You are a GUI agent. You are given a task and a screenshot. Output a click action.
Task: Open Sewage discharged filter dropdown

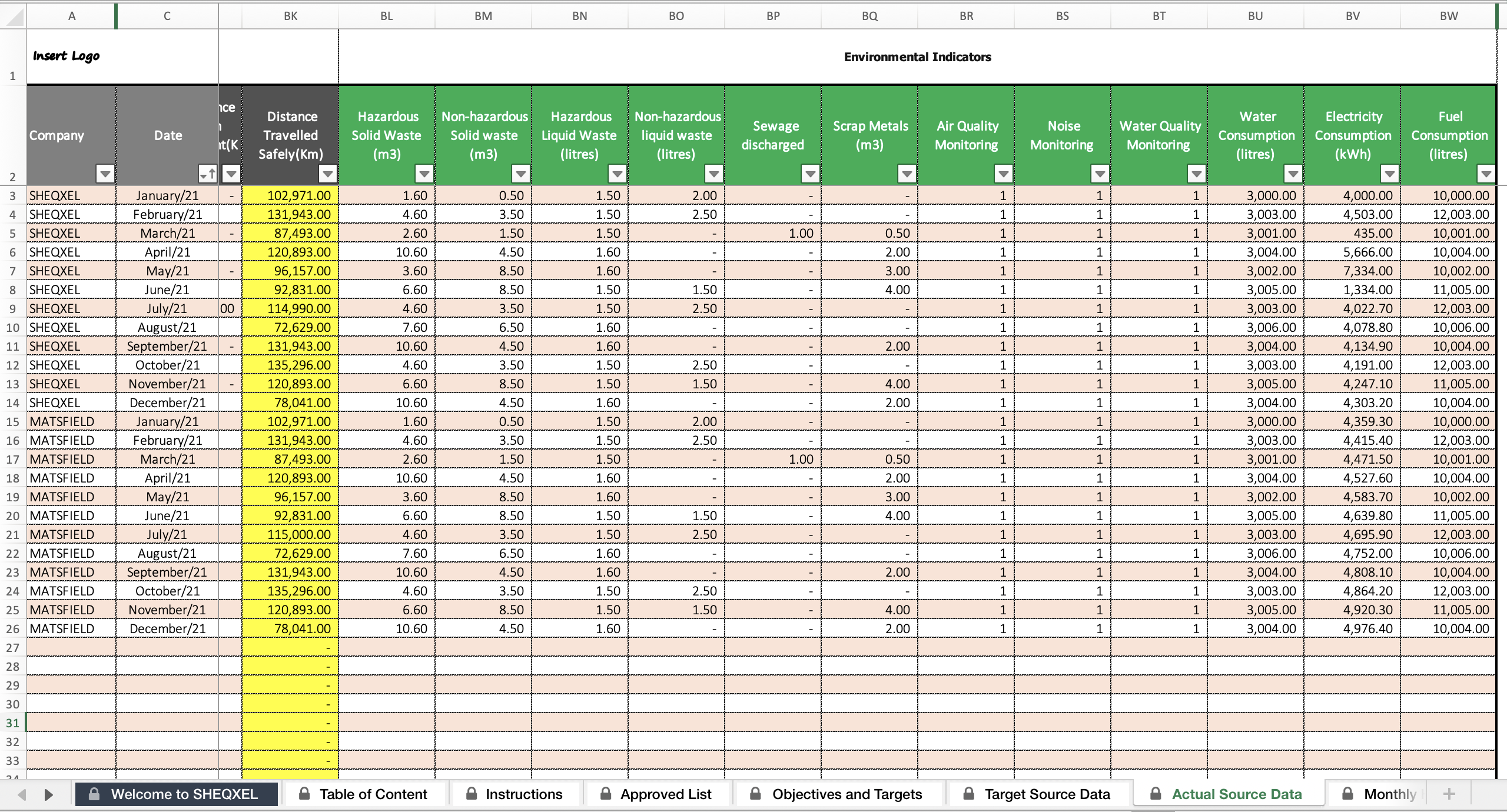click(x=811, y=174)
